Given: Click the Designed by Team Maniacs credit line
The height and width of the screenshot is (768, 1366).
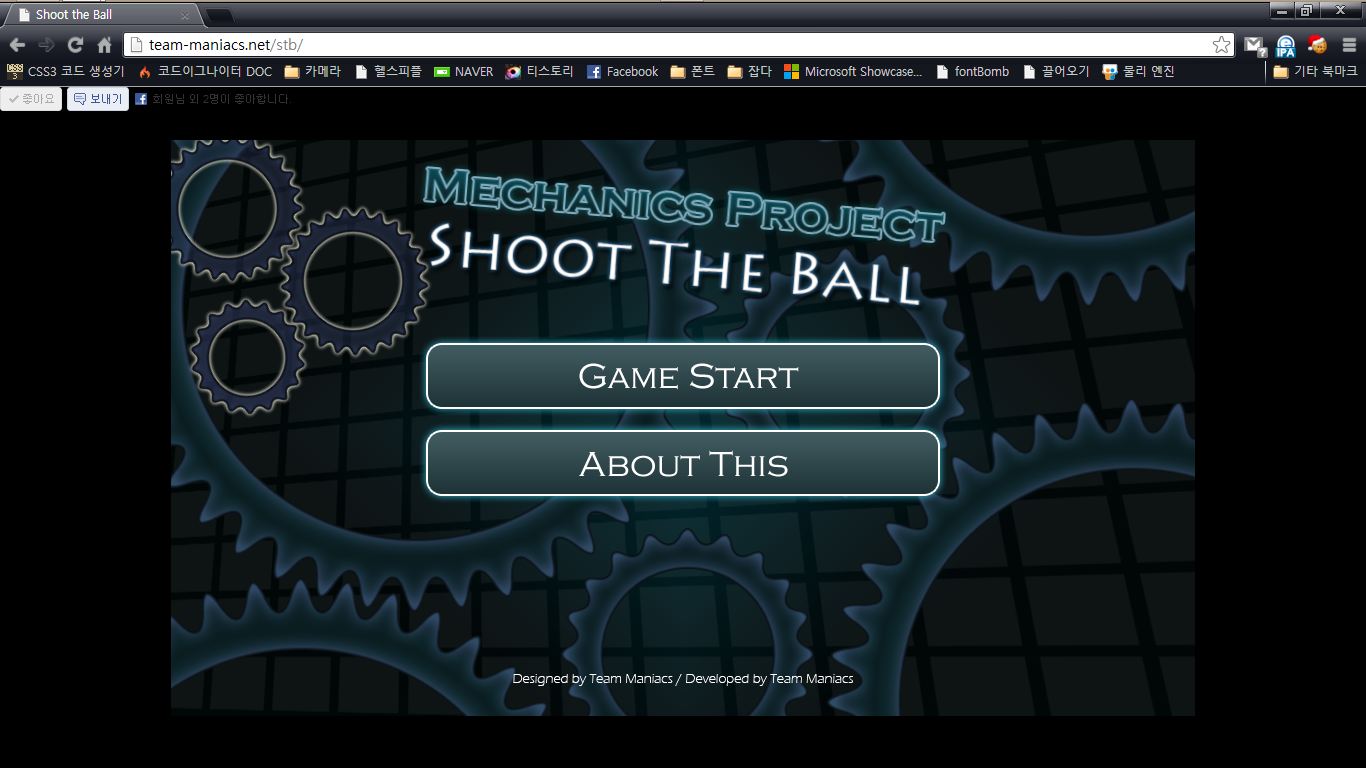Looking at the screenshot, I should coord(683,678).
